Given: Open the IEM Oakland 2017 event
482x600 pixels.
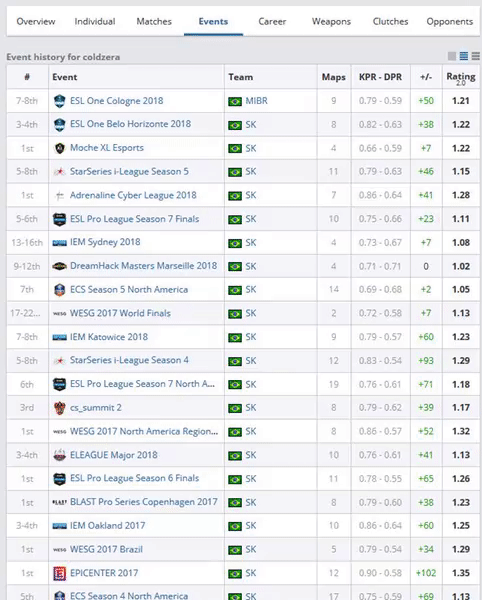Looking at the screenshot, I should 107,526.
